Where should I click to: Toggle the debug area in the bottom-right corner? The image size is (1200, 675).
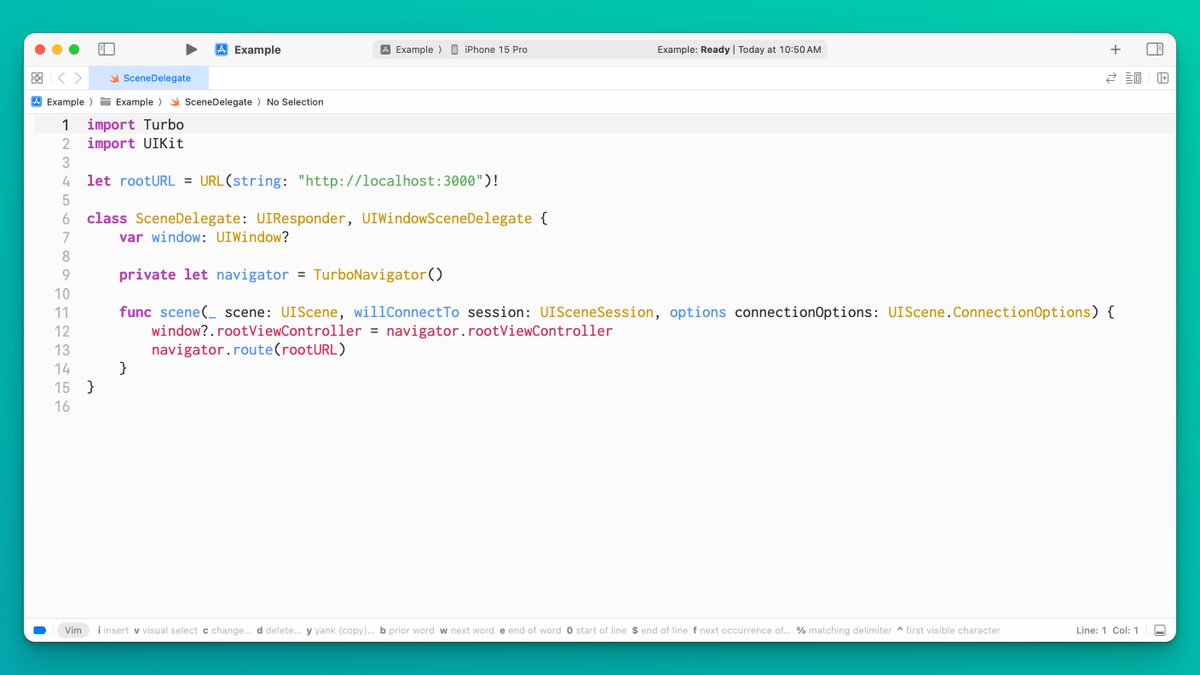(1160, 631)
